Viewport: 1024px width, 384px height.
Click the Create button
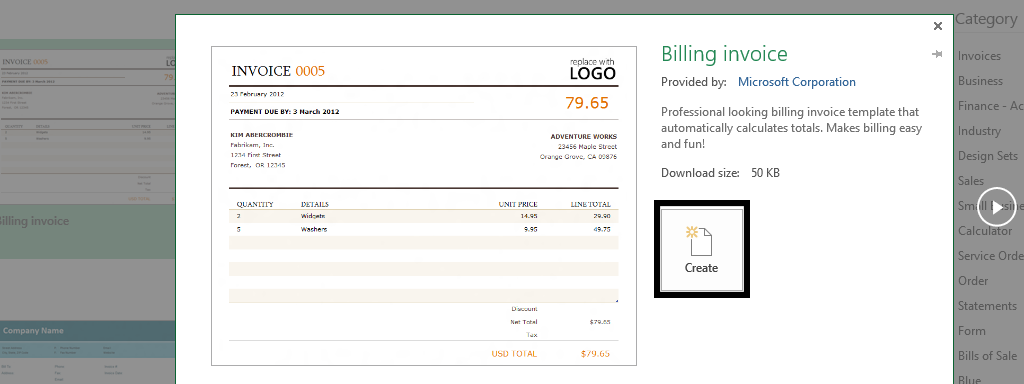701,249
